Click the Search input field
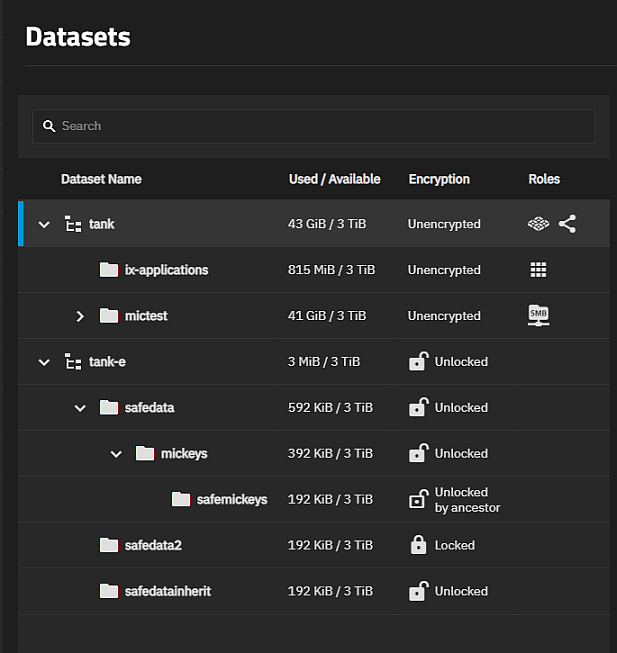The height and width of the screenshot is (653, 617). (313, 126)
